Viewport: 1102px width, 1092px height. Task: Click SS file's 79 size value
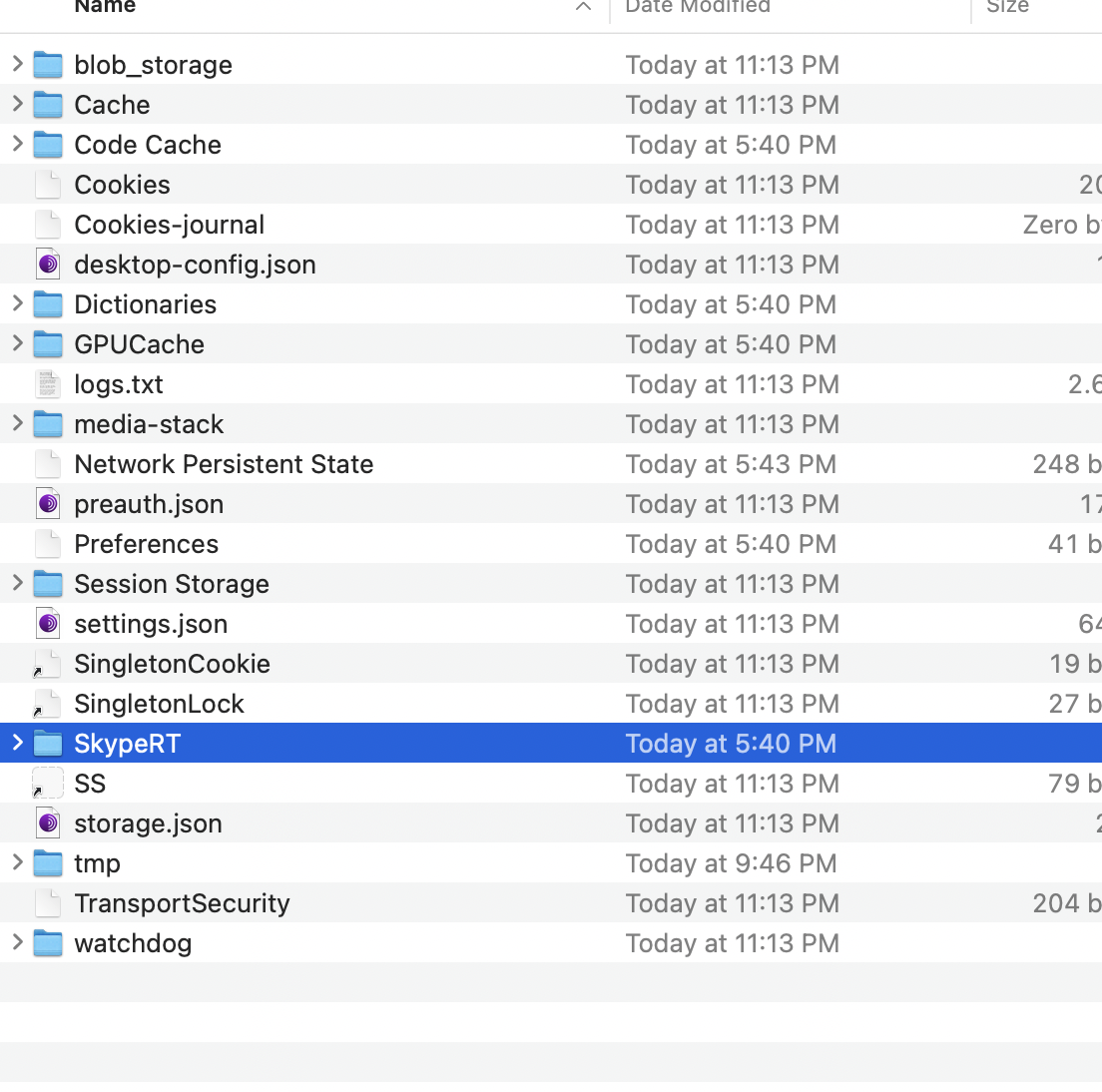click(x=1075, y=783)
